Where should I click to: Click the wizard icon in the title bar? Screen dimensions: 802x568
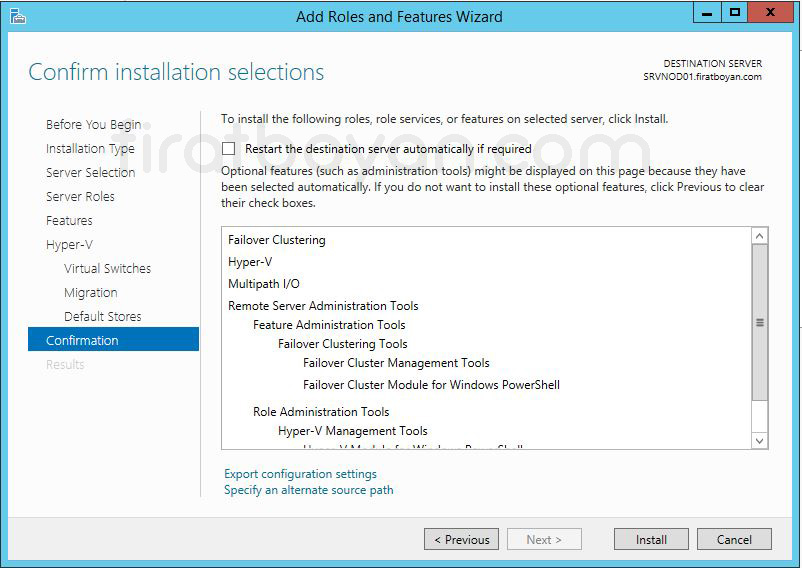(x=17, y=16)
